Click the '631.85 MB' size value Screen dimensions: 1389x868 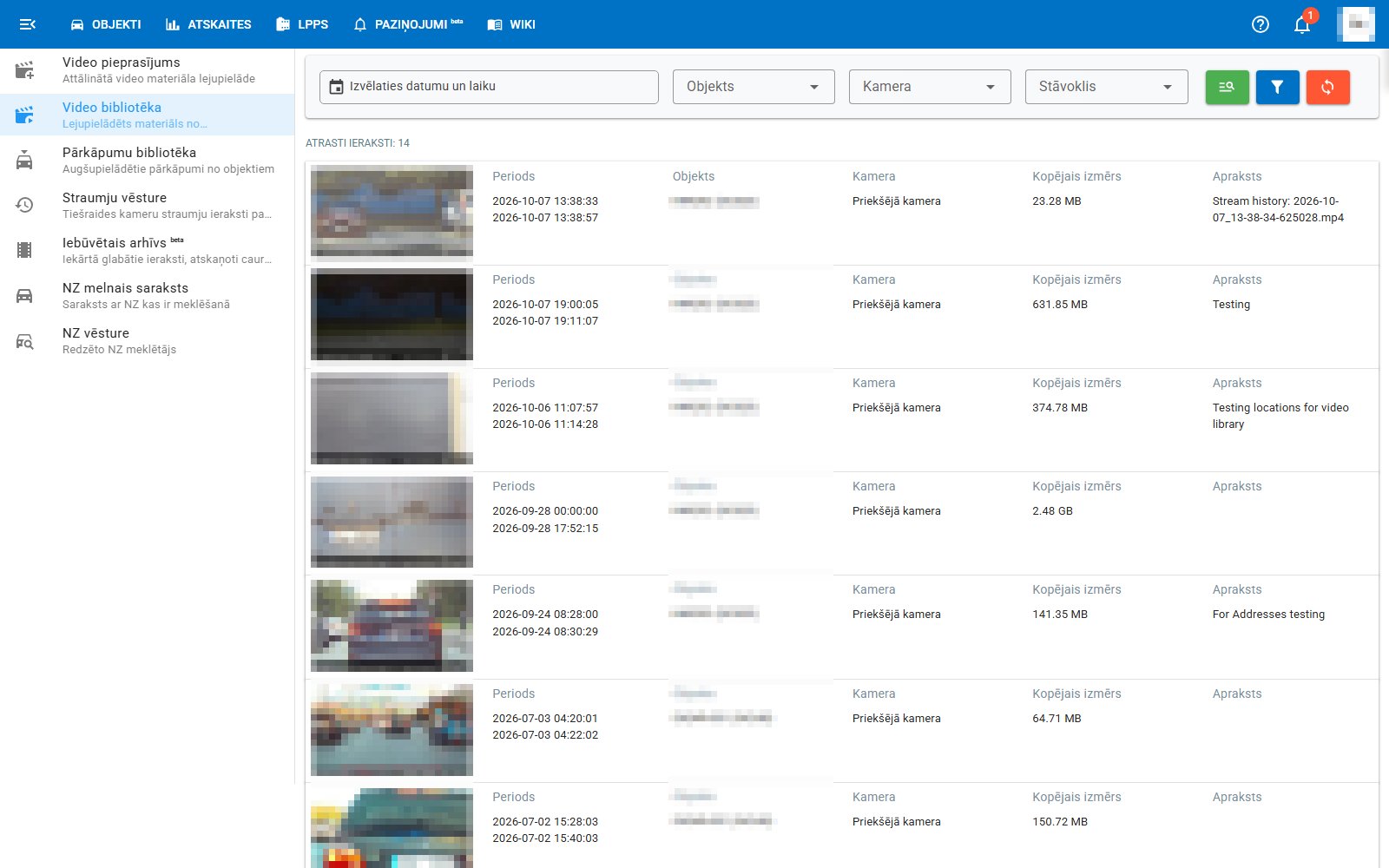[x=1060, y=305]
